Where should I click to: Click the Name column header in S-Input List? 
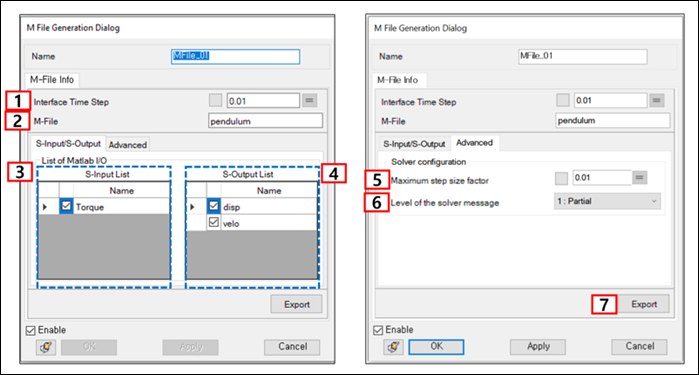click(121, 190)
